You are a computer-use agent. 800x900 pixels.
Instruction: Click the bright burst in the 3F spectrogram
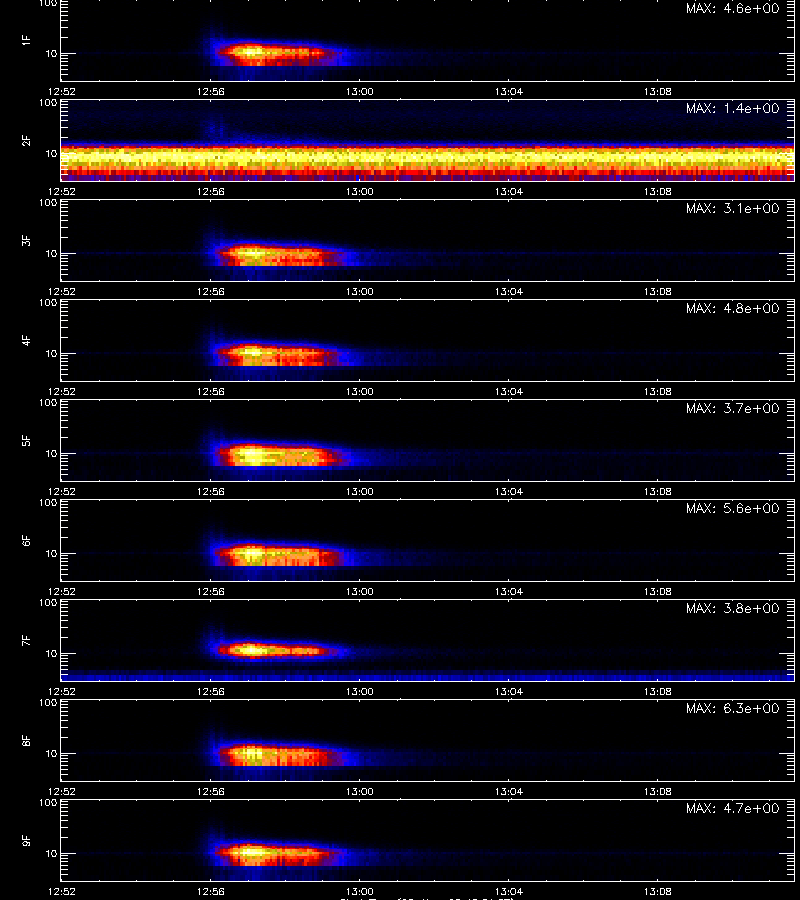[278, 254]
